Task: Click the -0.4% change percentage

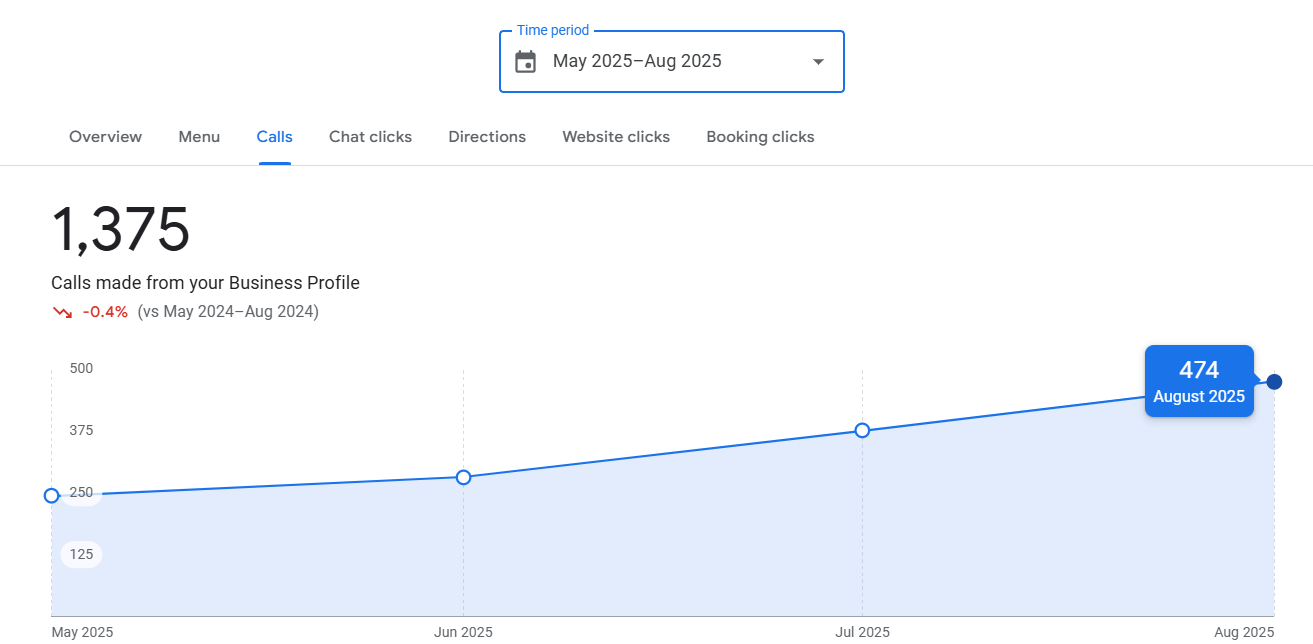Action: click(x=105, y=312)
